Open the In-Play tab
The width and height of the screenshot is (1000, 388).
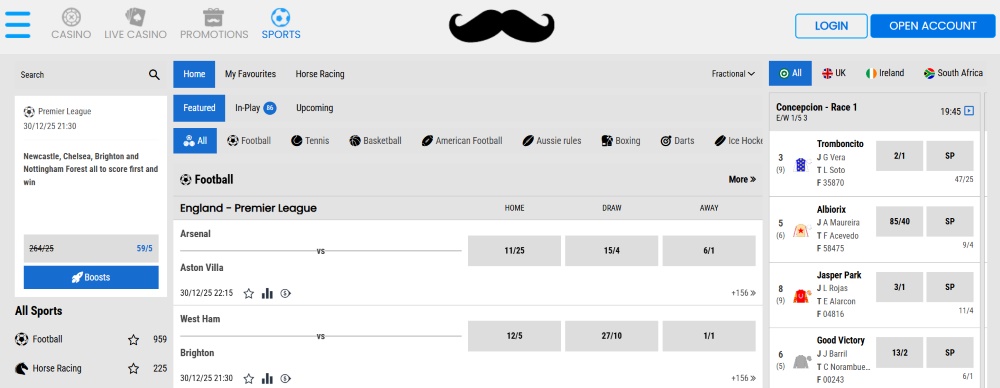[x=255, y=108]
